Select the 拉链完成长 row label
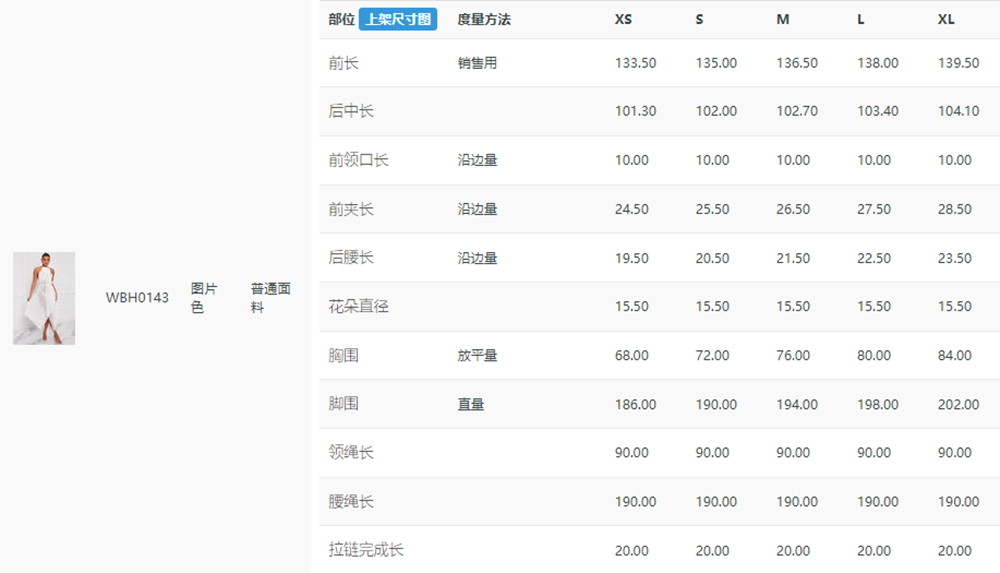This screenshot has width=1000, height=573. point(366,550)
